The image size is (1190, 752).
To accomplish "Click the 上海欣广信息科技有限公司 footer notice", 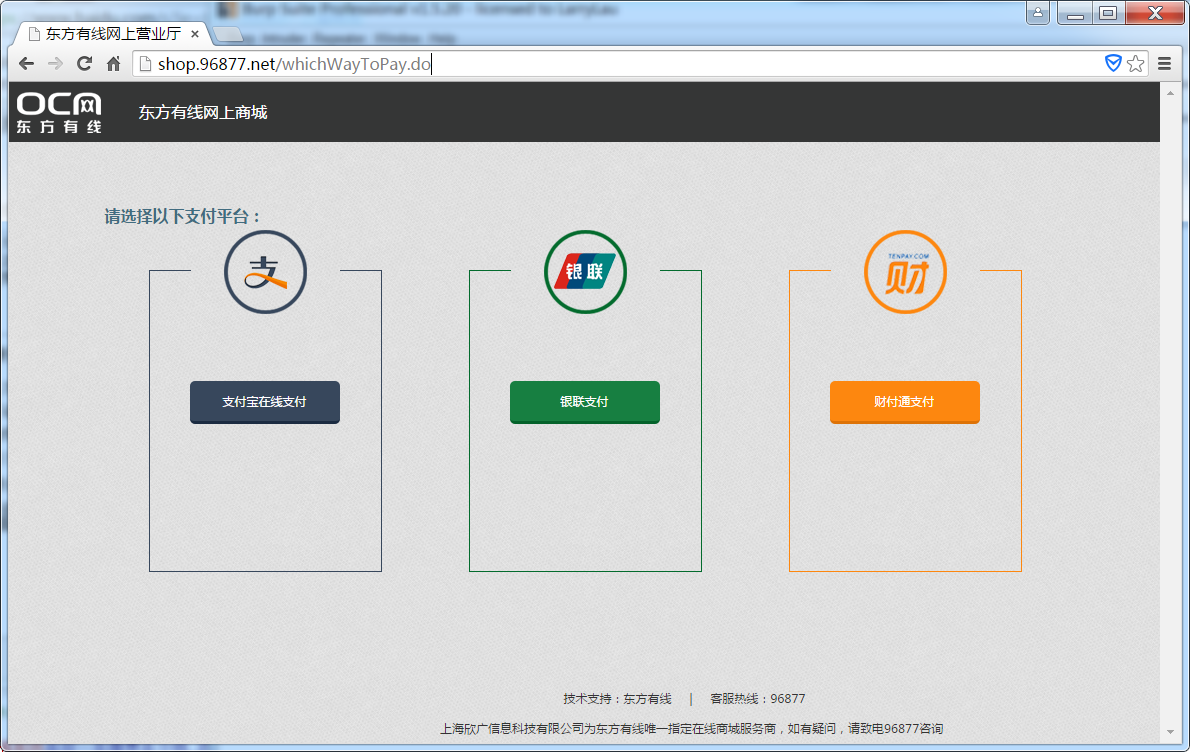I will click(691, 728).
